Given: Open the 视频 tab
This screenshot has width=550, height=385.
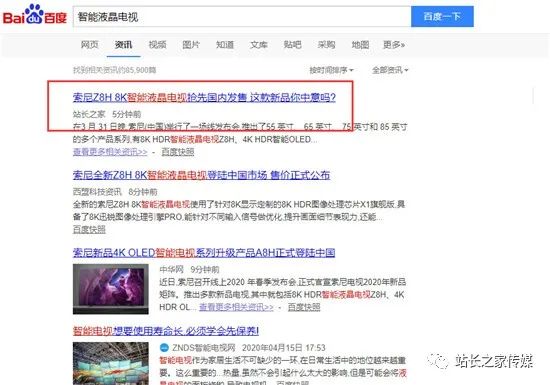Looking at the screenshot, I should [157, 45].
